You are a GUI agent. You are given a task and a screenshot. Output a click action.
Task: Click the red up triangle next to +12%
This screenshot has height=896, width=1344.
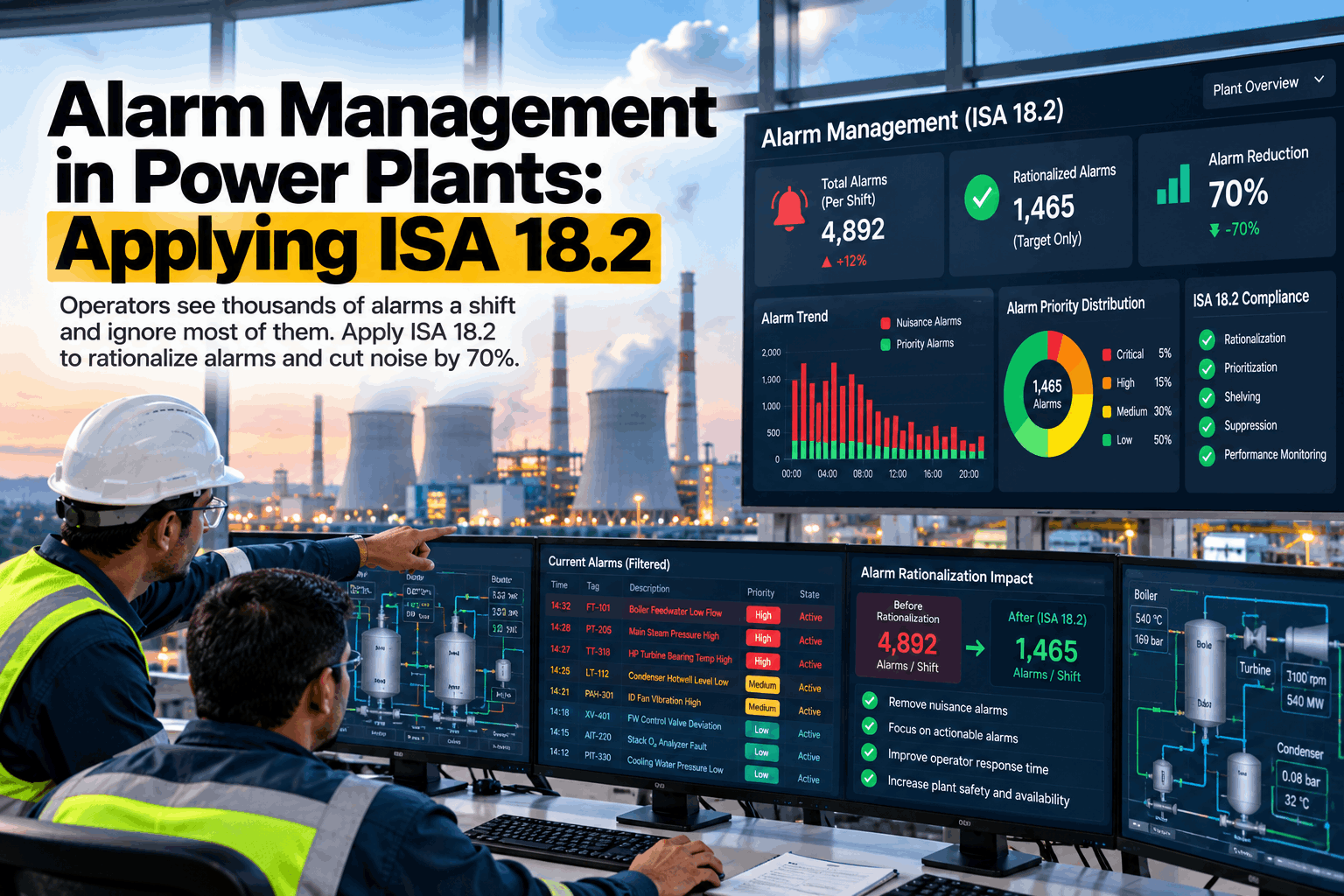[x=827, y=262]
